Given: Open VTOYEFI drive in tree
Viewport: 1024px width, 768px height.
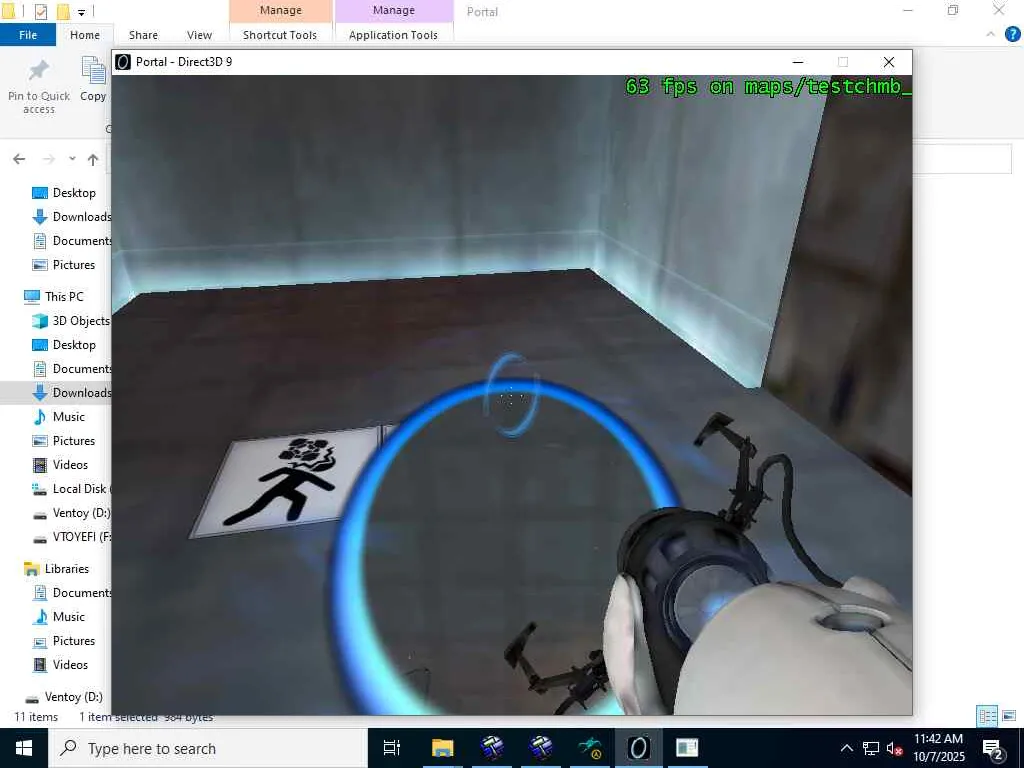Looking at the screenshot, I should [71, 537].
